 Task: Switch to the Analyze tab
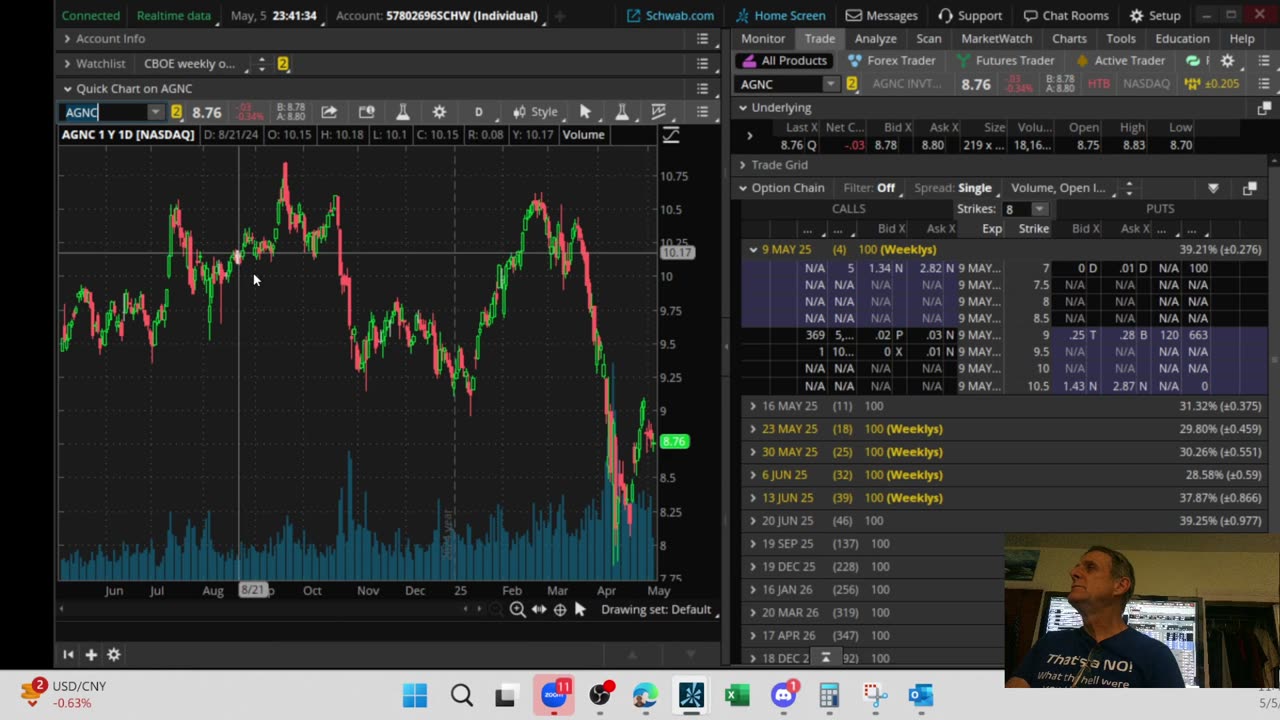pyautogui.click(x=875, y=39)
